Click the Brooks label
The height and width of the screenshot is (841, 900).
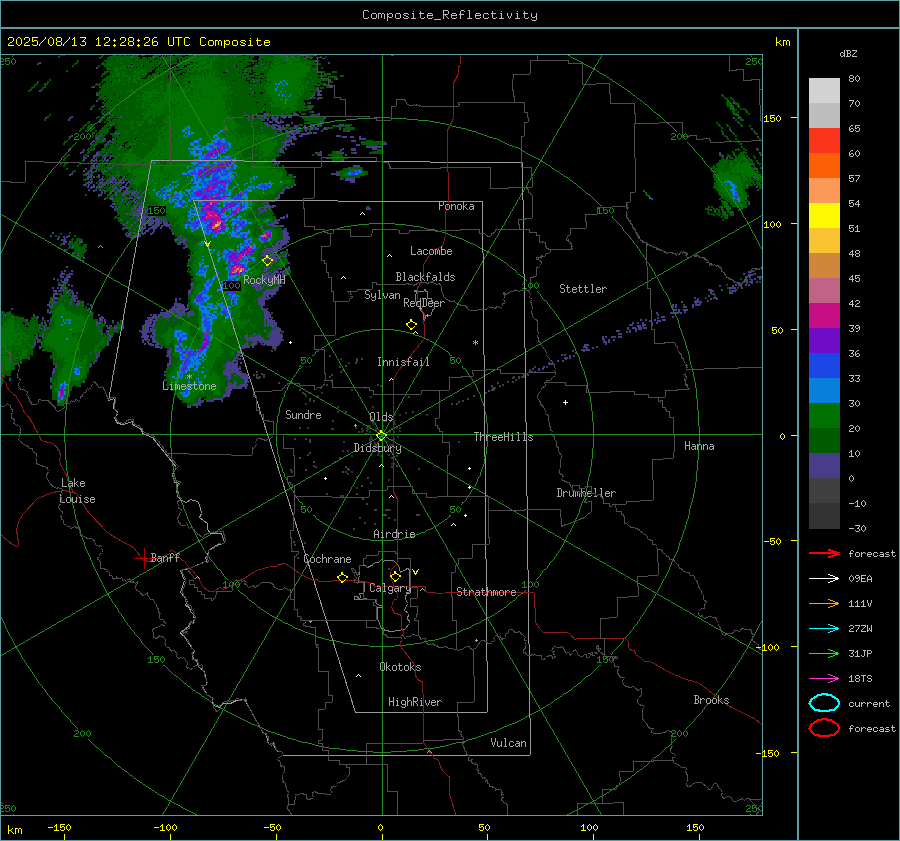tap(711, 700)
